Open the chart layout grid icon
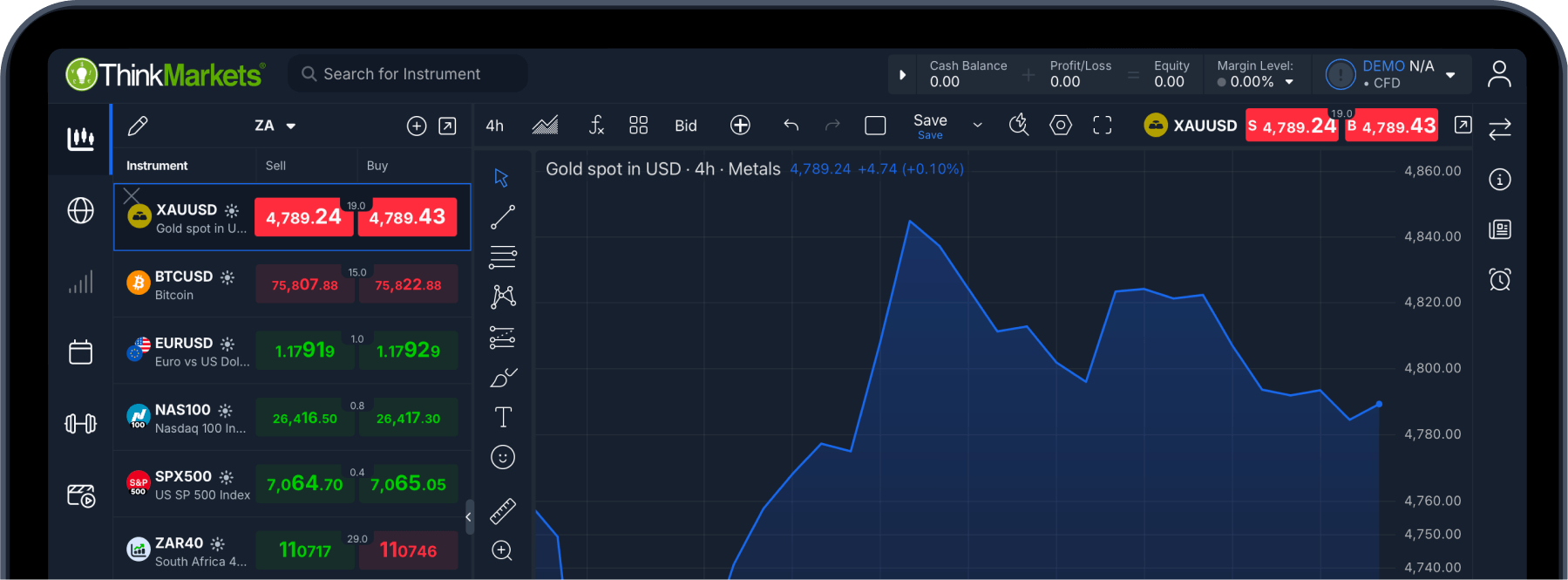 [x=638, y=126]
